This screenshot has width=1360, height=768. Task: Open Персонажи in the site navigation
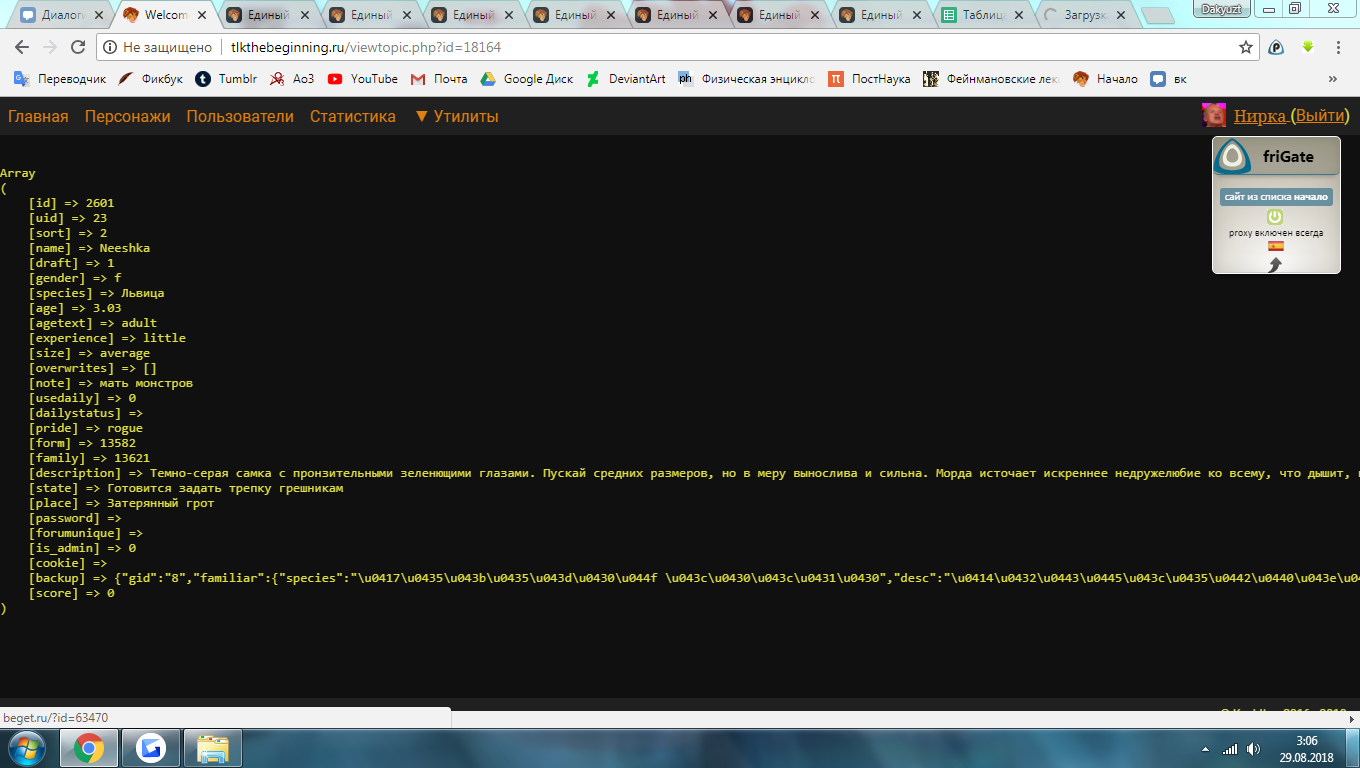pyautogui.click(x=128, y=116)
